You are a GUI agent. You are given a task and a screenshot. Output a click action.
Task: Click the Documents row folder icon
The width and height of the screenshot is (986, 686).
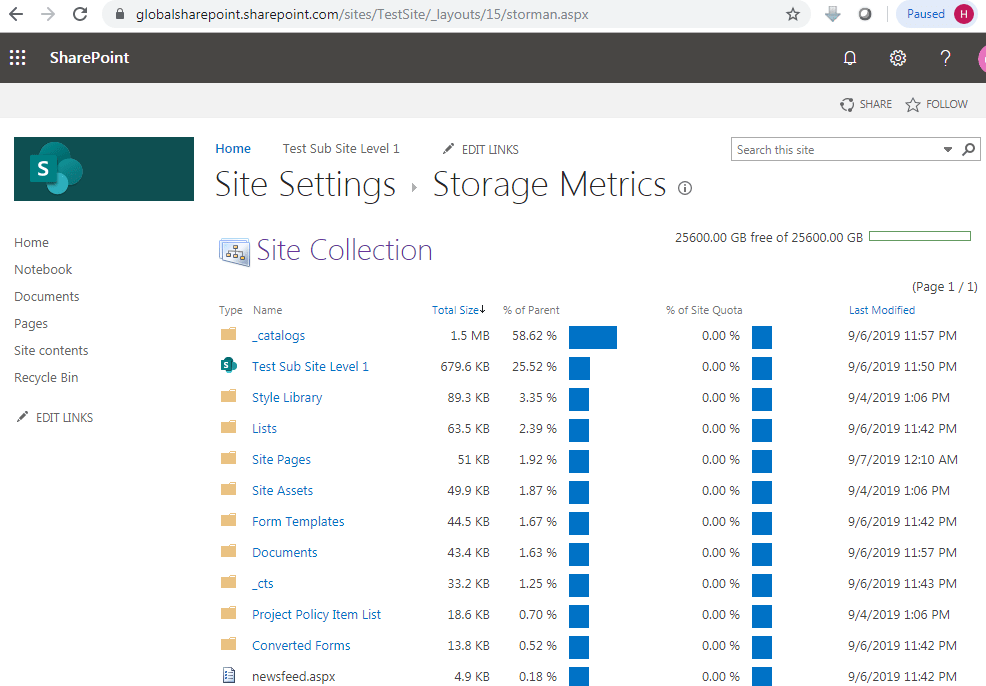click(x=228, y=551)
